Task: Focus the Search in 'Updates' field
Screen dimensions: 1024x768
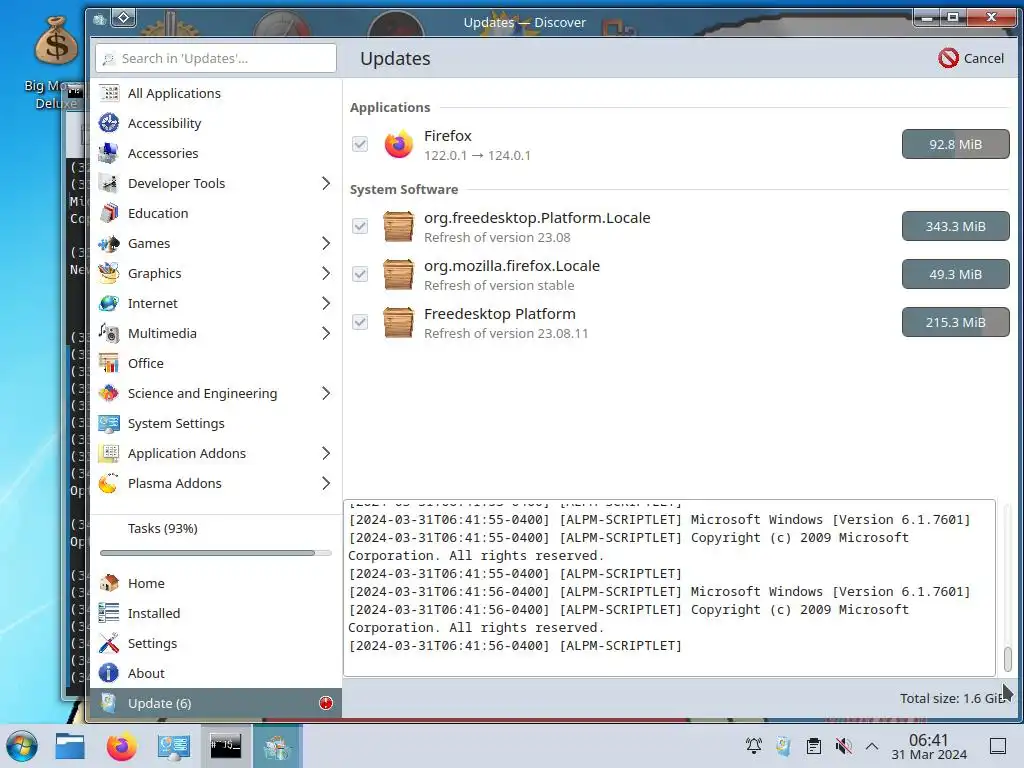Action: click(216, 58)
